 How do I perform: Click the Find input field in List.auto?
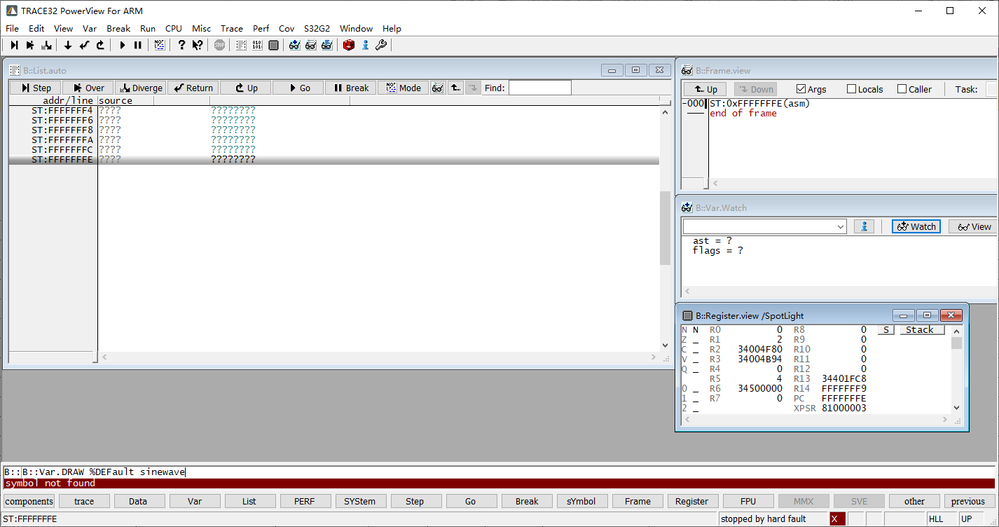click(x=540, y=88)
